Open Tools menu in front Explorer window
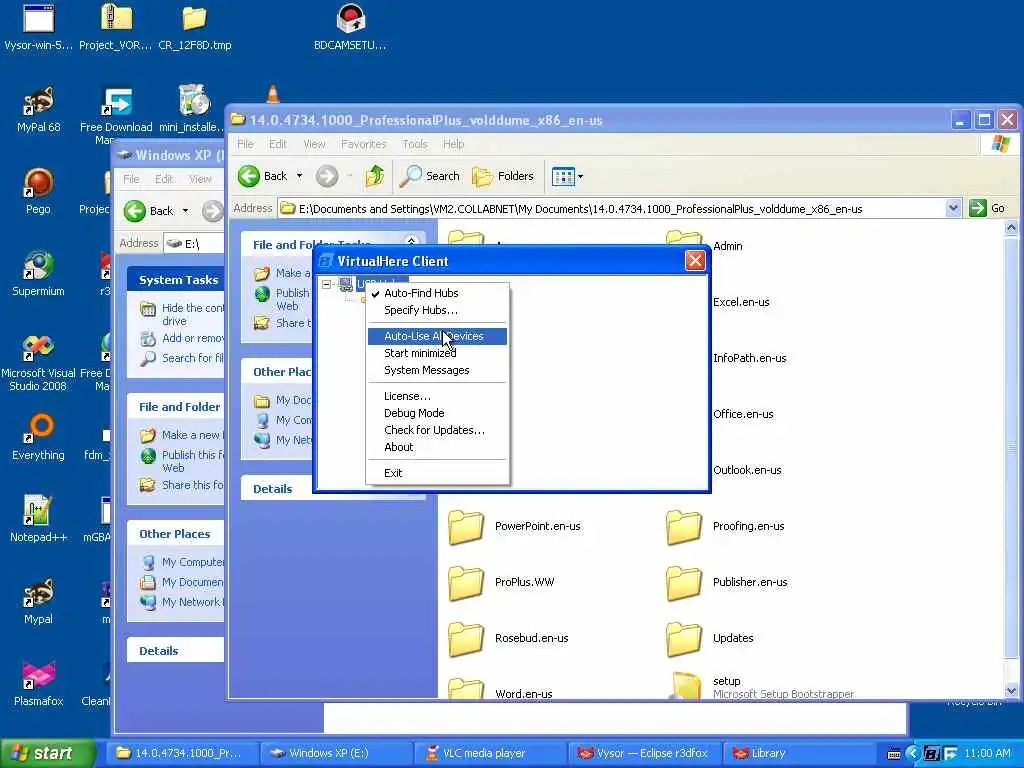Viewport: 1024px width, 768px height. [x=415, y=144]
